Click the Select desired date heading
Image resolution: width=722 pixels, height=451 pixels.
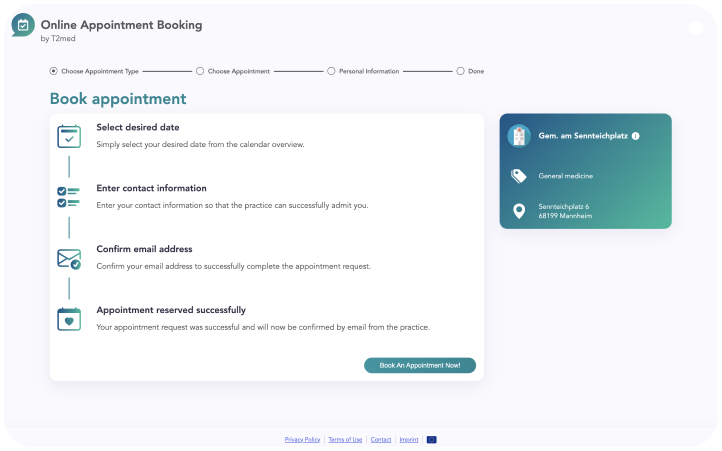tap(138, 127)
